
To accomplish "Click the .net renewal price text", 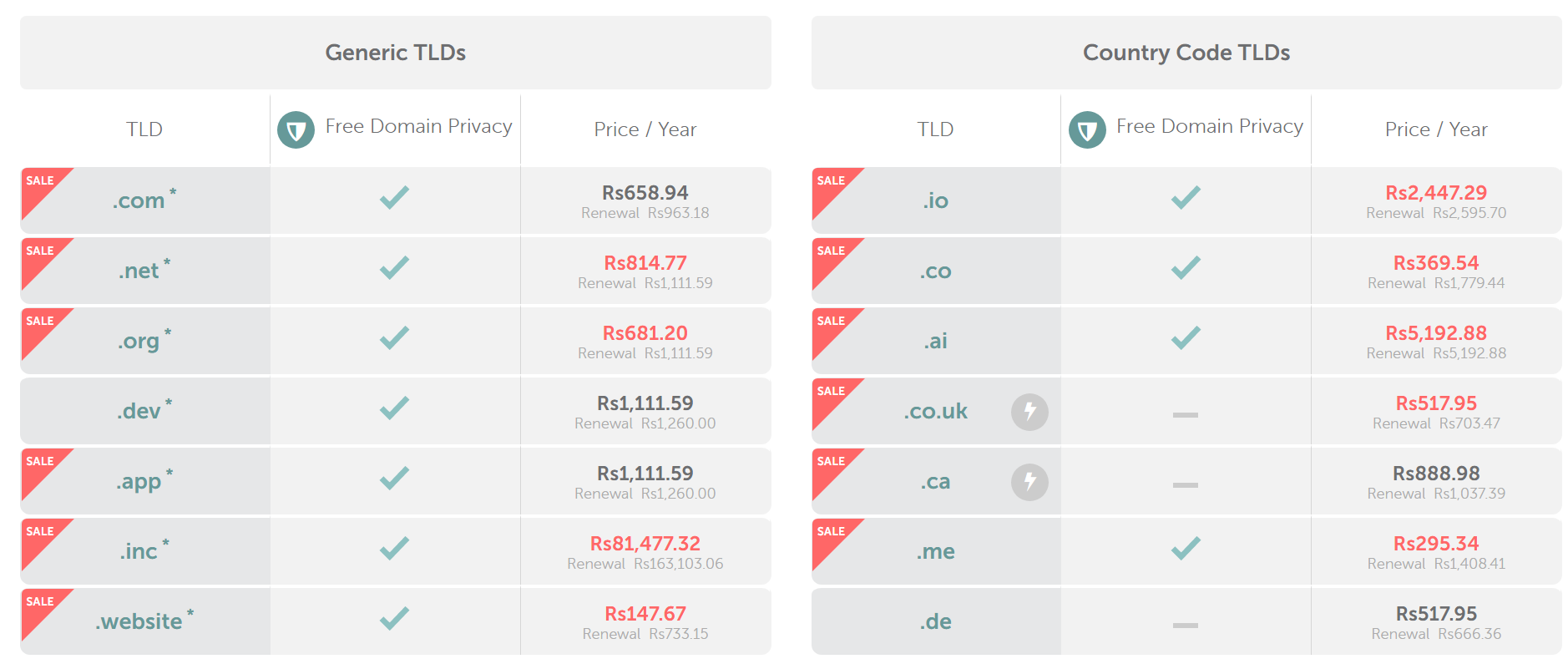I will [645, 284].
